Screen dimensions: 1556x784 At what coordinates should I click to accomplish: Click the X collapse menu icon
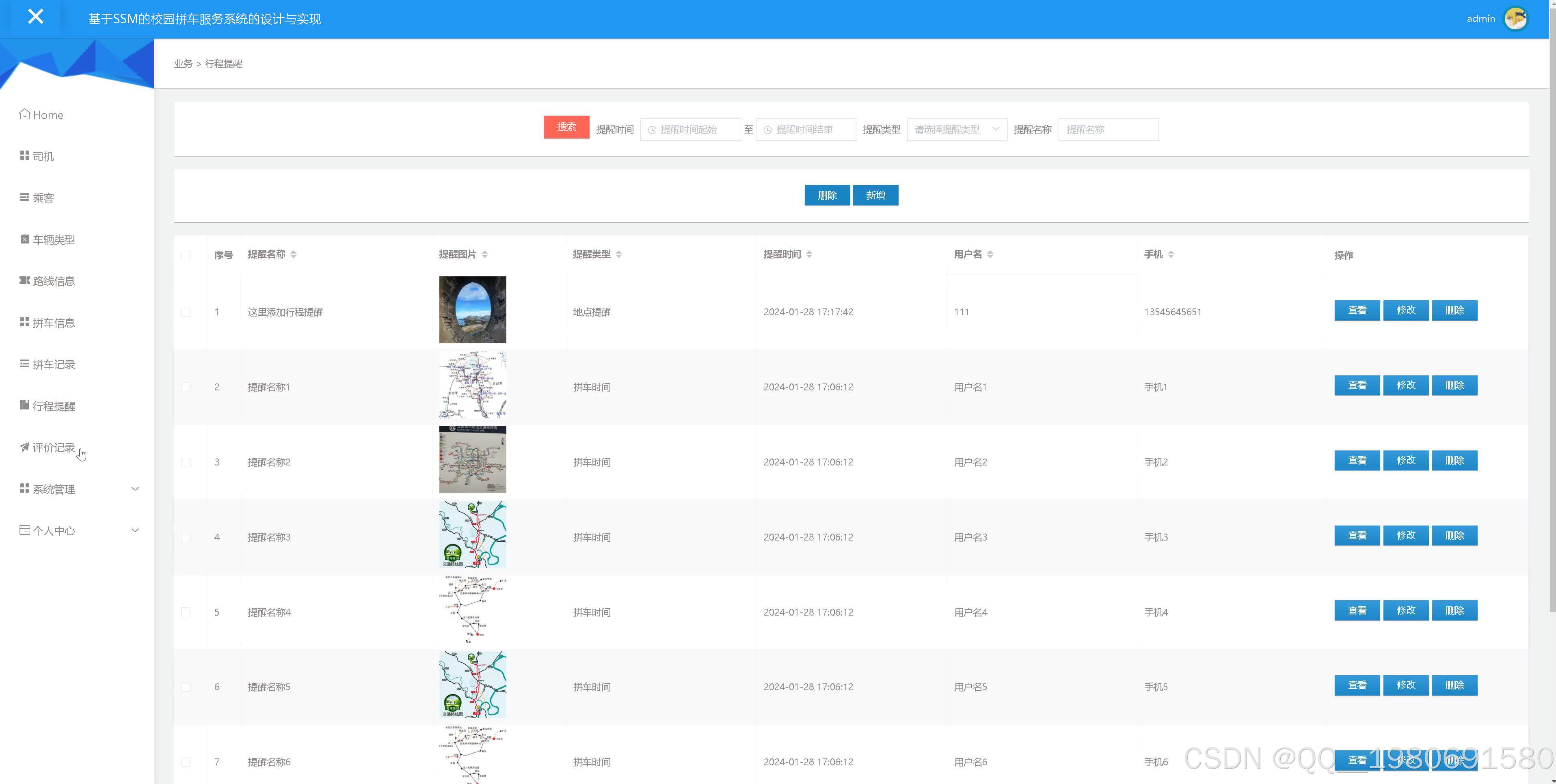[36, 17]
